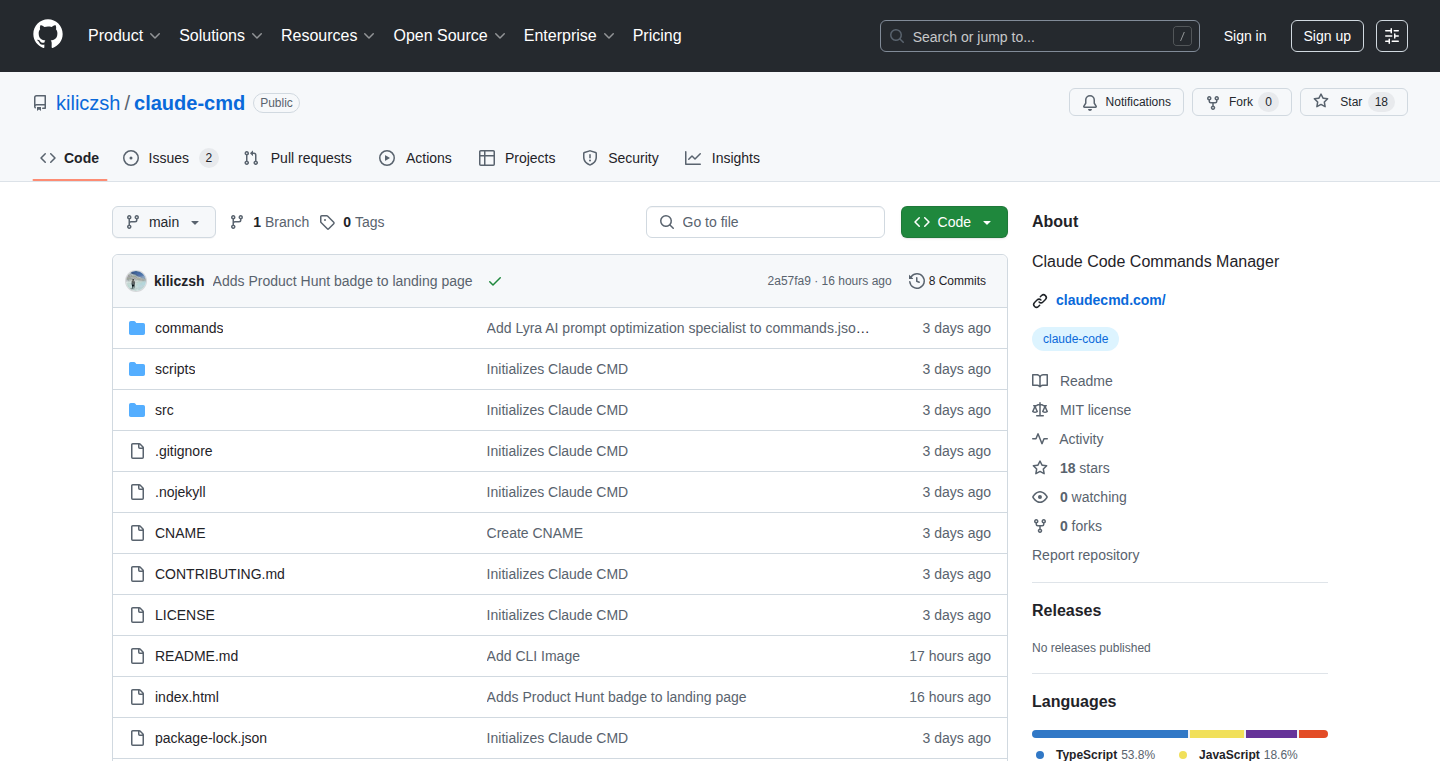The width and height of the screenshot is (1440, 761).
Task: Open the Releases heading link
Action: (1066, 610)
